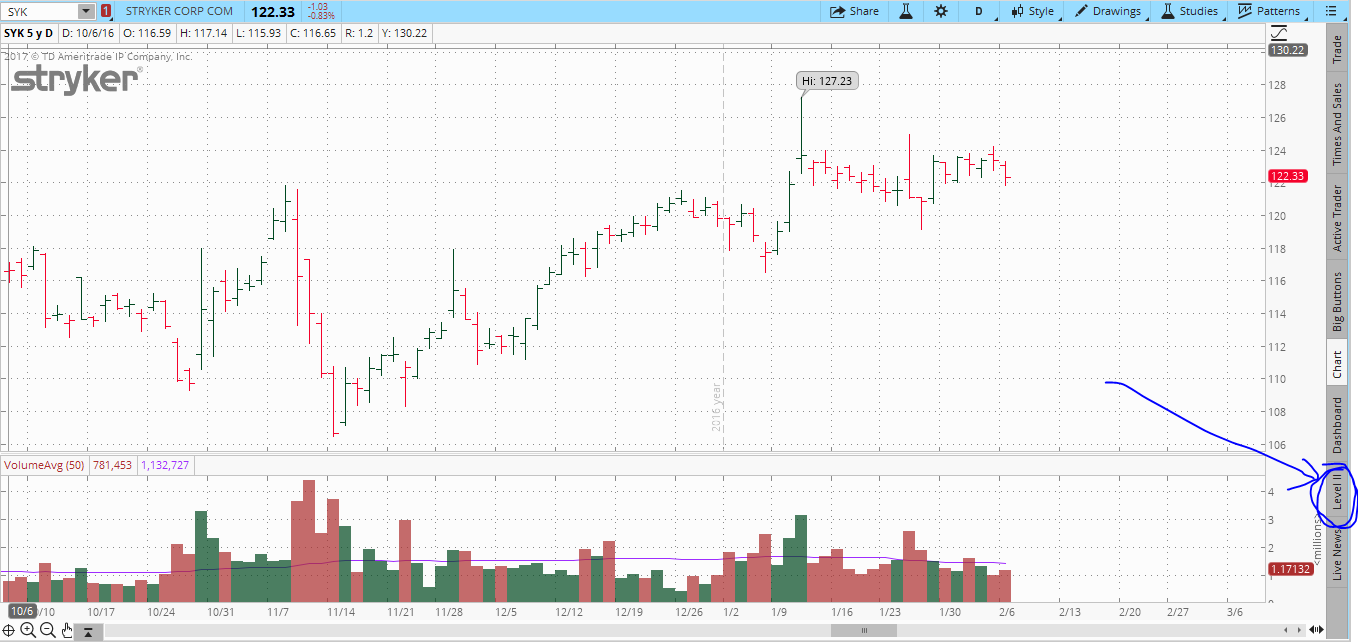Switch to the Dashboard side tab

click(x=1337, y=426)
